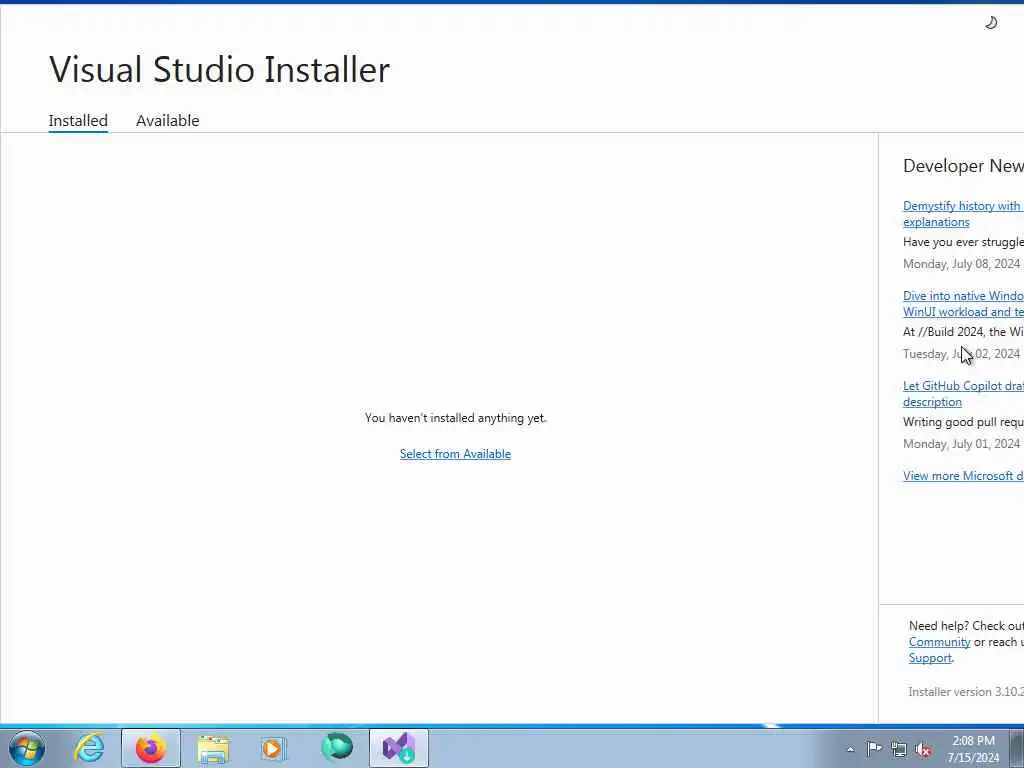Switch to the Installed tab

tap(78, 121)
